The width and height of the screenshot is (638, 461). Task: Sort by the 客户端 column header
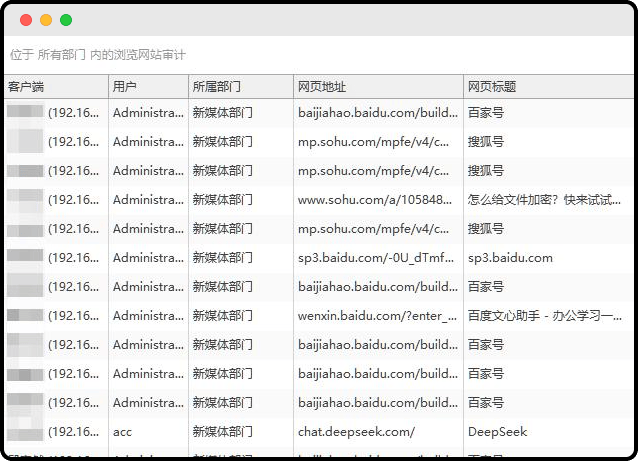pyautogui.click(x=56, y=86)
